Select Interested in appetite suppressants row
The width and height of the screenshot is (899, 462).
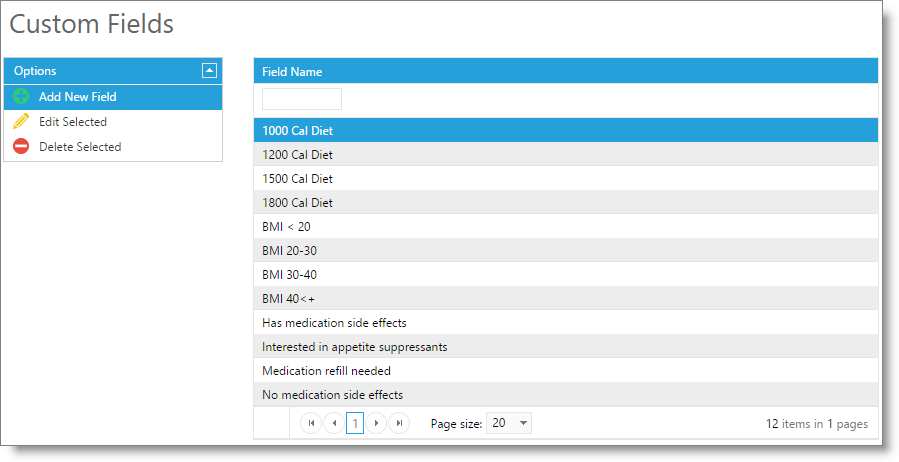coord(566,347)
